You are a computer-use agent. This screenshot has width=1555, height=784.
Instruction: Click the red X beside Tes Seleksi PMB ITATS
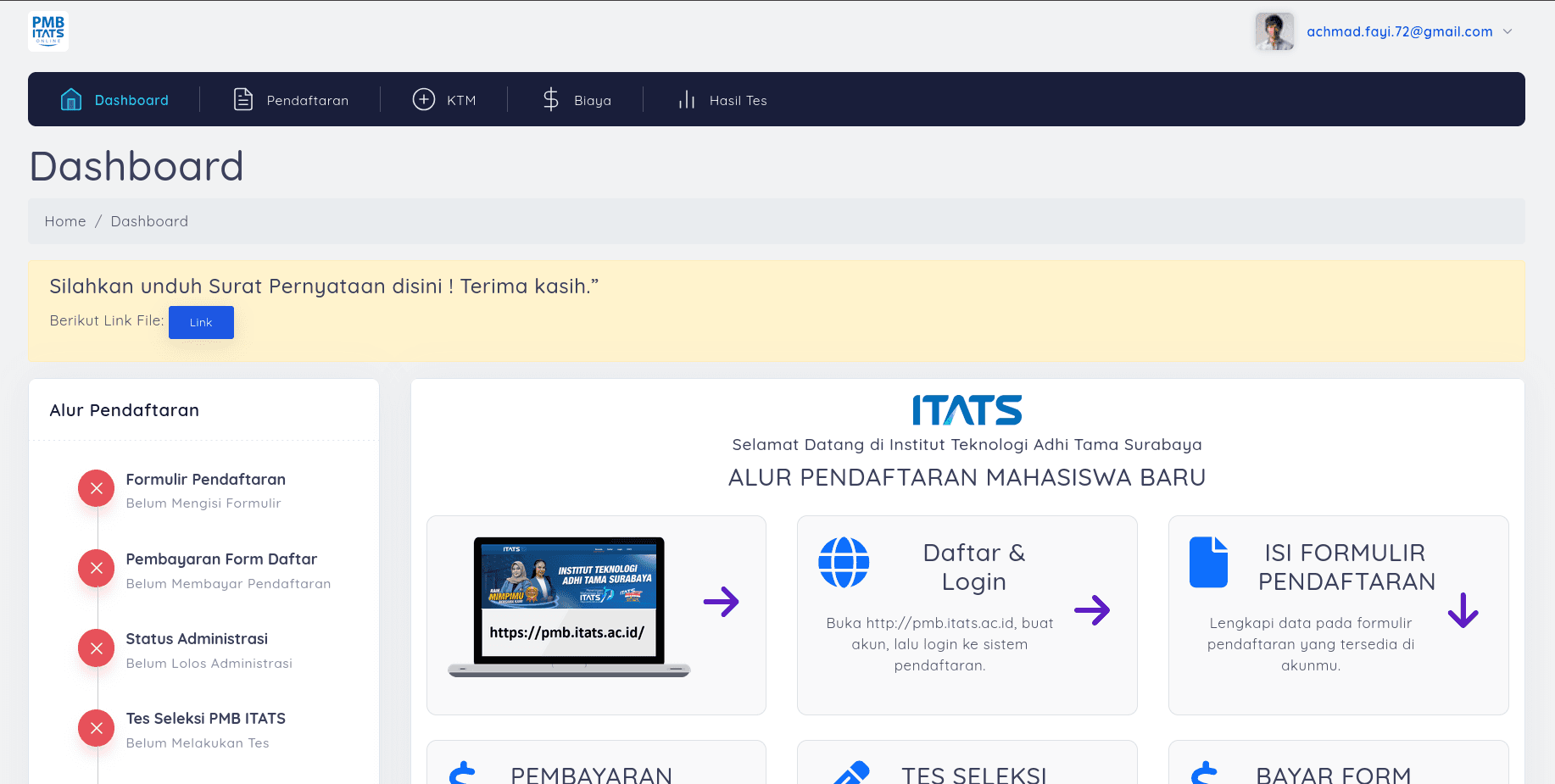(x=97, y=728)
